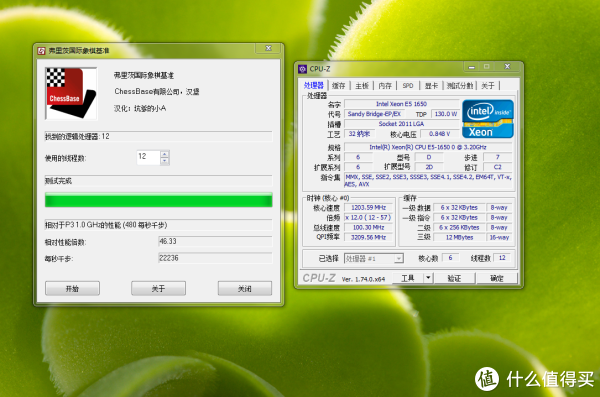The image size is (600, 397).
Task: Click the instruction set list MMX, SSE text
Action: pyautogui.click(x=428, y=180)
